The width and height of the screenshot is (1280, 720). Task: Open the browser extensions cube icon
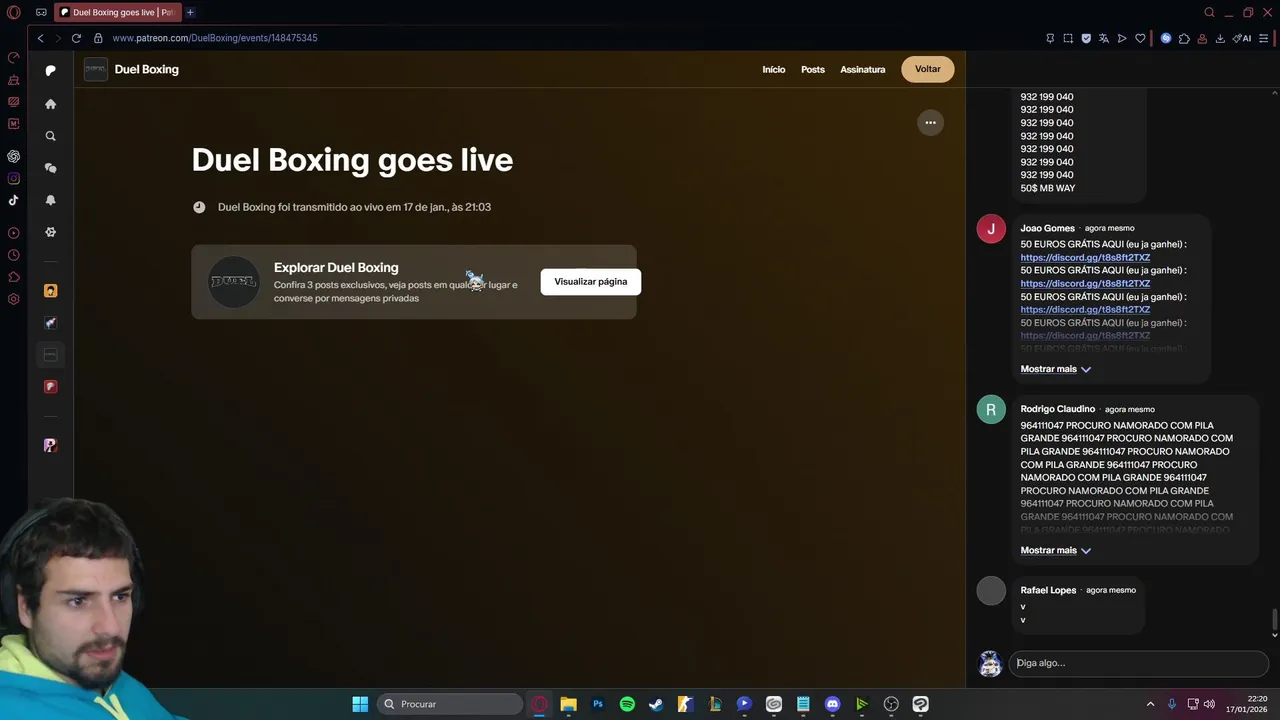click(x=1184, y=38)
